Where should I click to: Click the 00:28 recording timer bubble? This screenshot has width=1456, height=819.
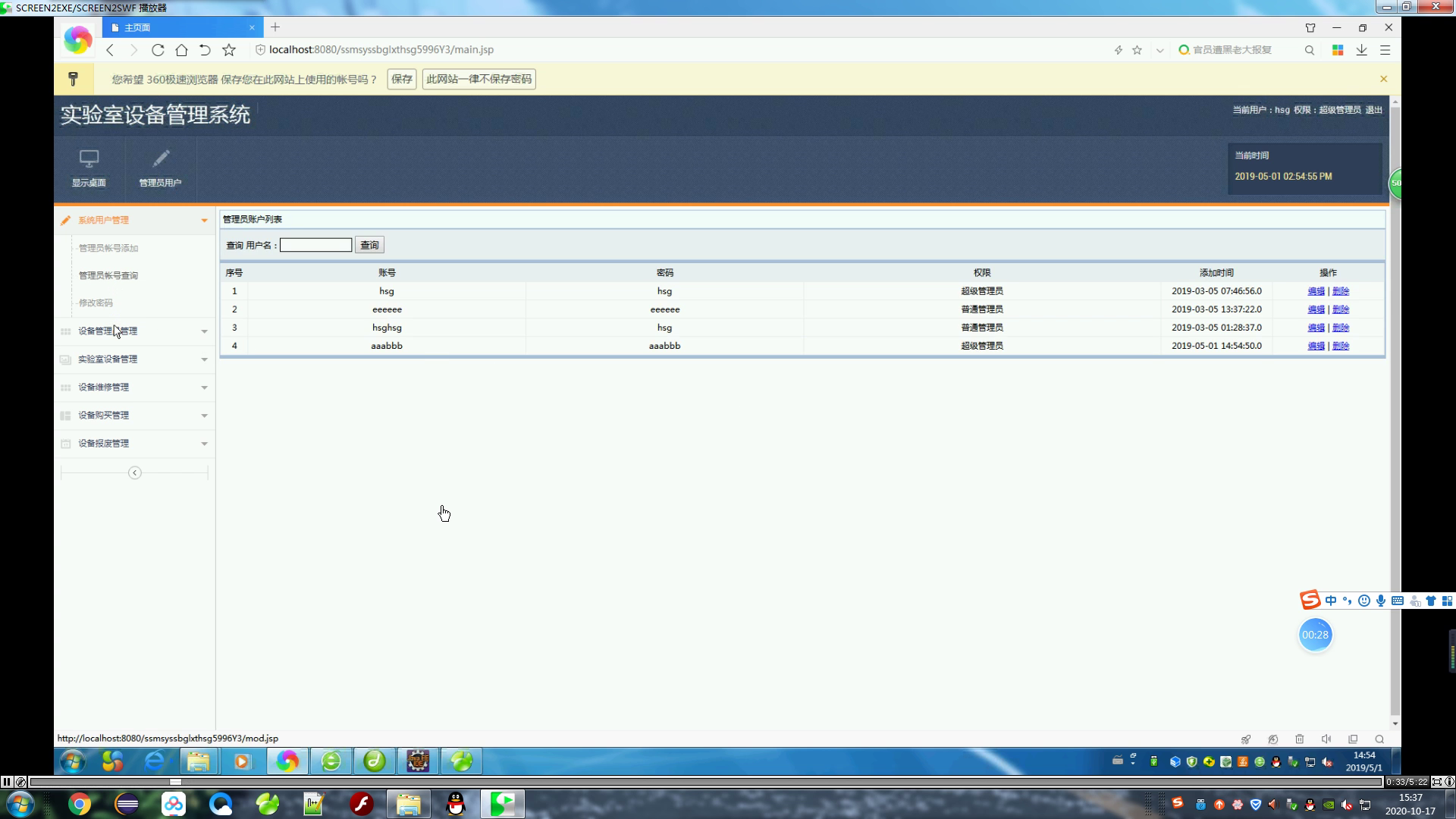[x=1315, y=635]
